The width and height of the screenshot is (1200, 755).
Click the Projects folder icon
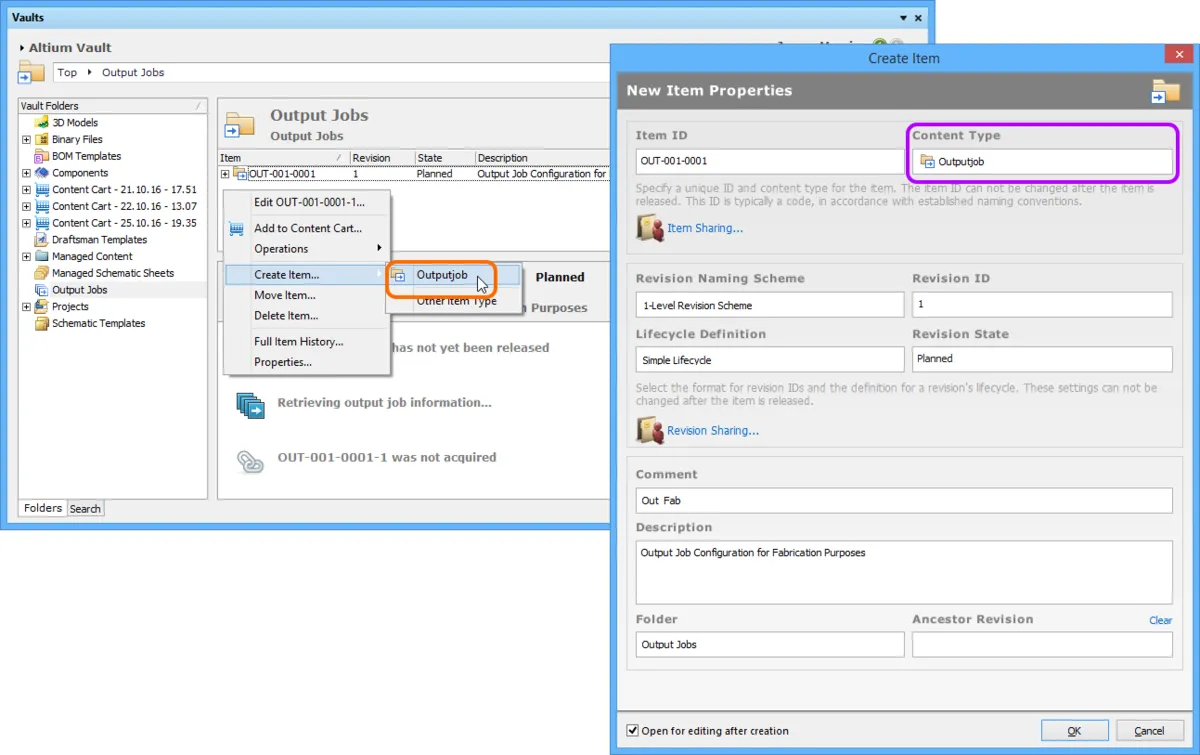pyautogui.click(x=42, y=306)
